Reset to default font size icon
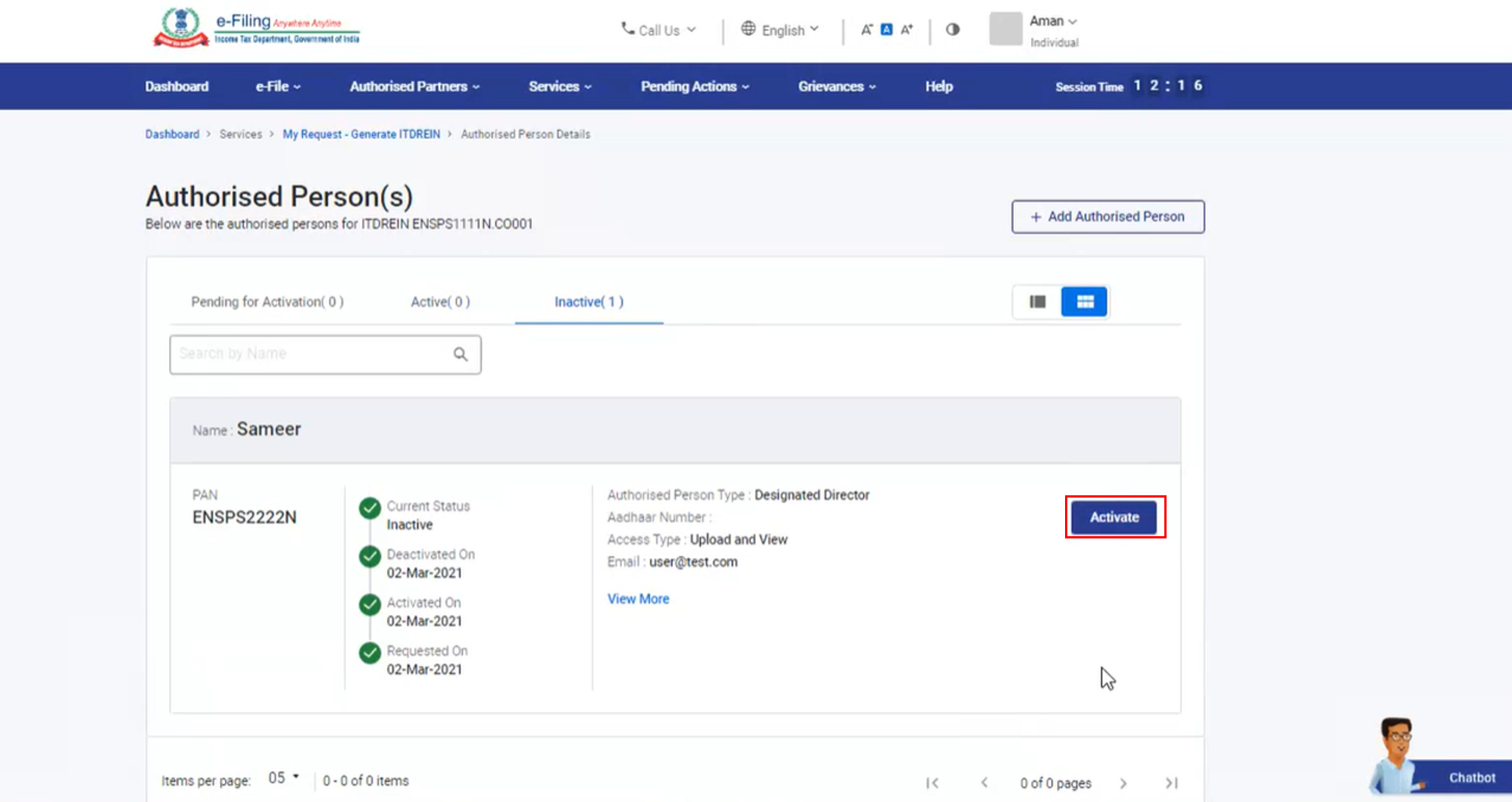The width and height of the screenshot is (1512, 802). click(886, 30)
